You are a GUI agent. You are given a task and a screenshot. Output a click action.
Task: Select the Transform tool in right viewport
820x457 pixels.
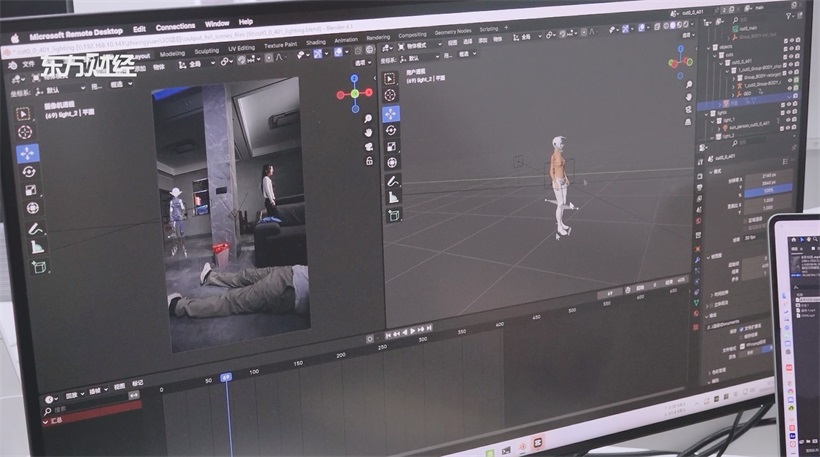tap(391, 163)
